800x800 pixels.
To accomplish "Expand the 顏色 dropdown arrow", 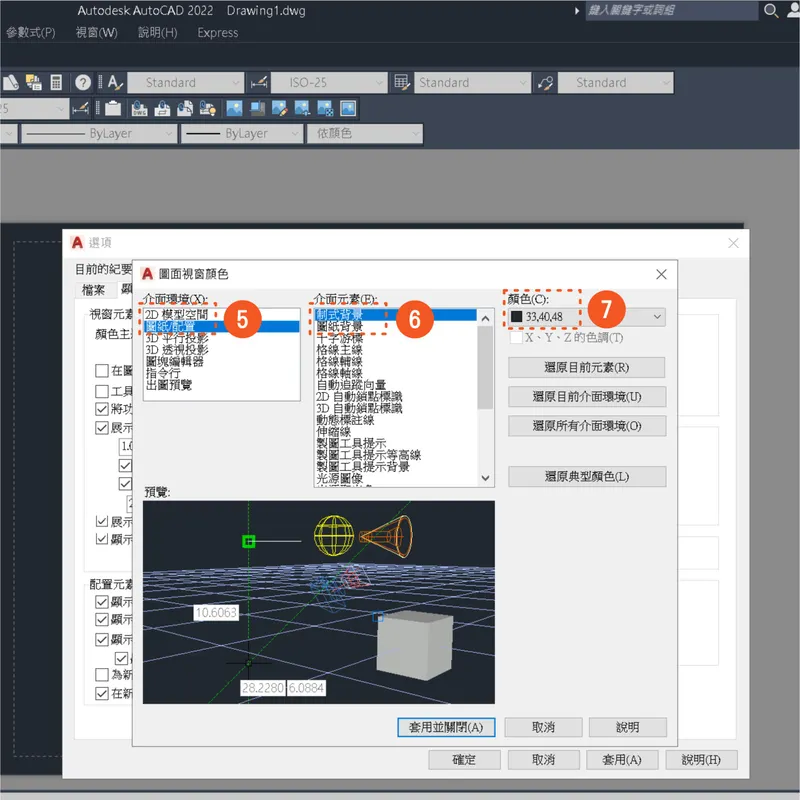I will pyautogui.click(x=657, y=317).
